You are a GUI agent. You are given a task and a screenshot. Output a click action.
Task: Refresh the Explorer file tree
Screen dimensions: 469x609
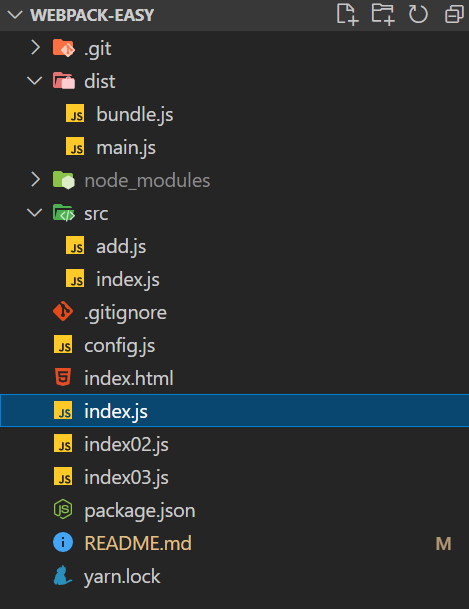(418, 15)
